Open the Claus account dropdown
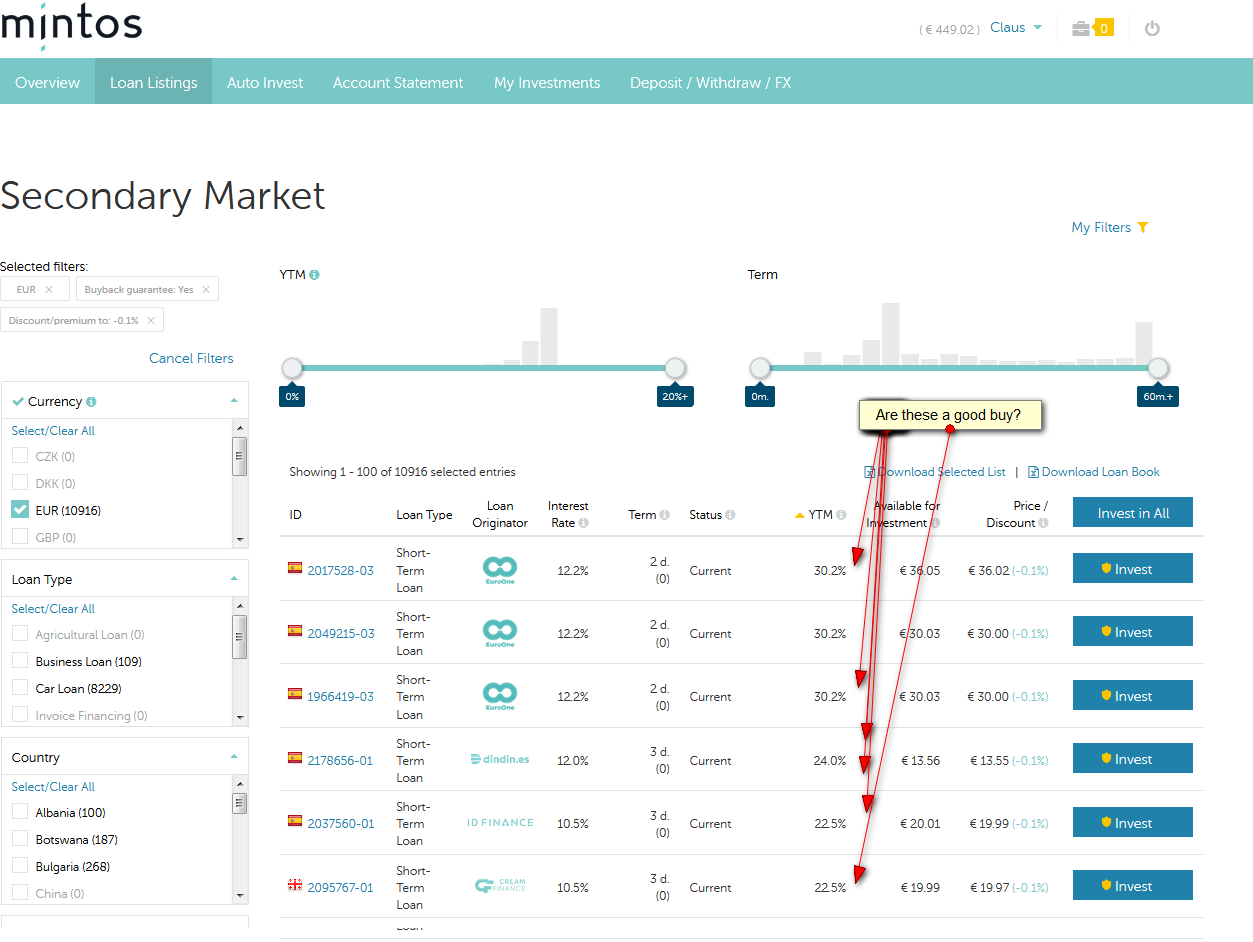The height and width of the screenshot is (942, 1253). click(x=1016, y=28)
